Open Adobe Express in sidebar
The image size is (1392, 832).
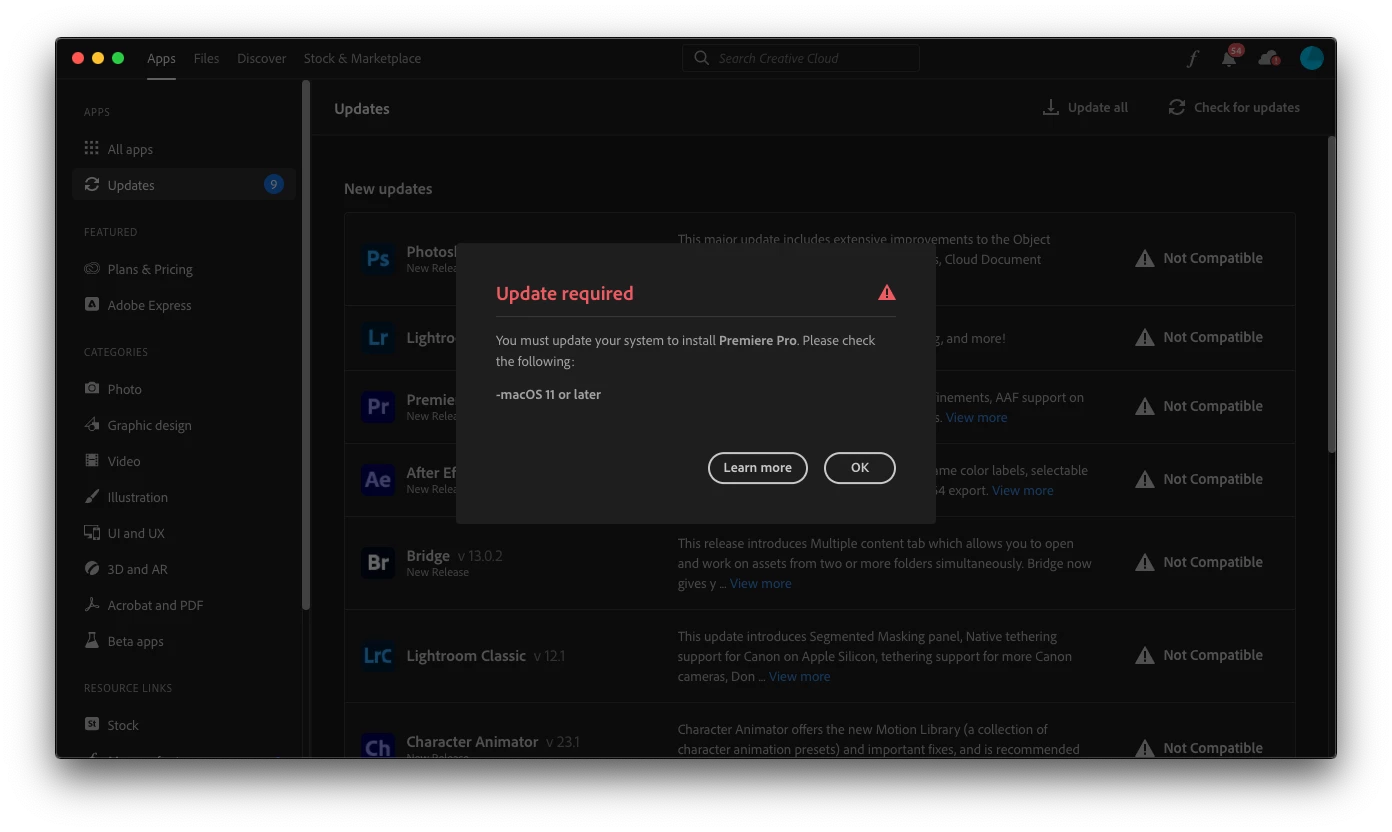click(183, 305)
